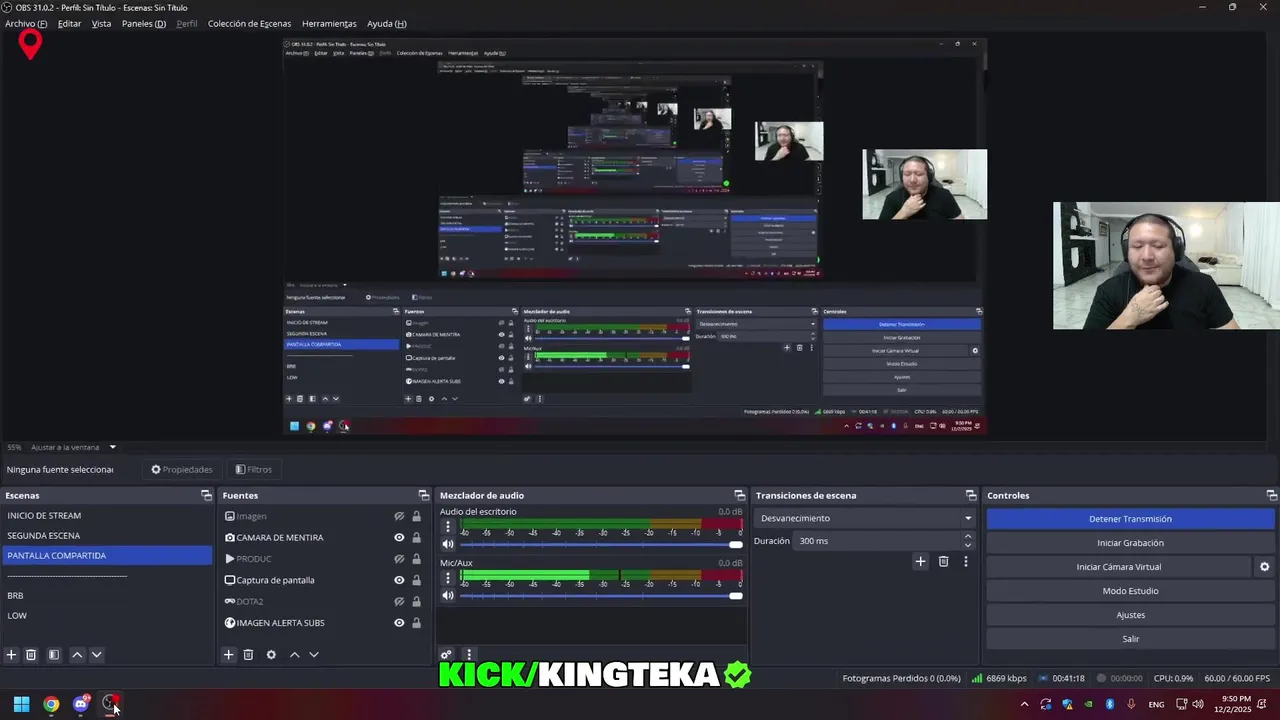Open transition properties three-dot menu
The height and width of the screenshot is (720, 1280).
pyautogui.click(x=965, y=562)
